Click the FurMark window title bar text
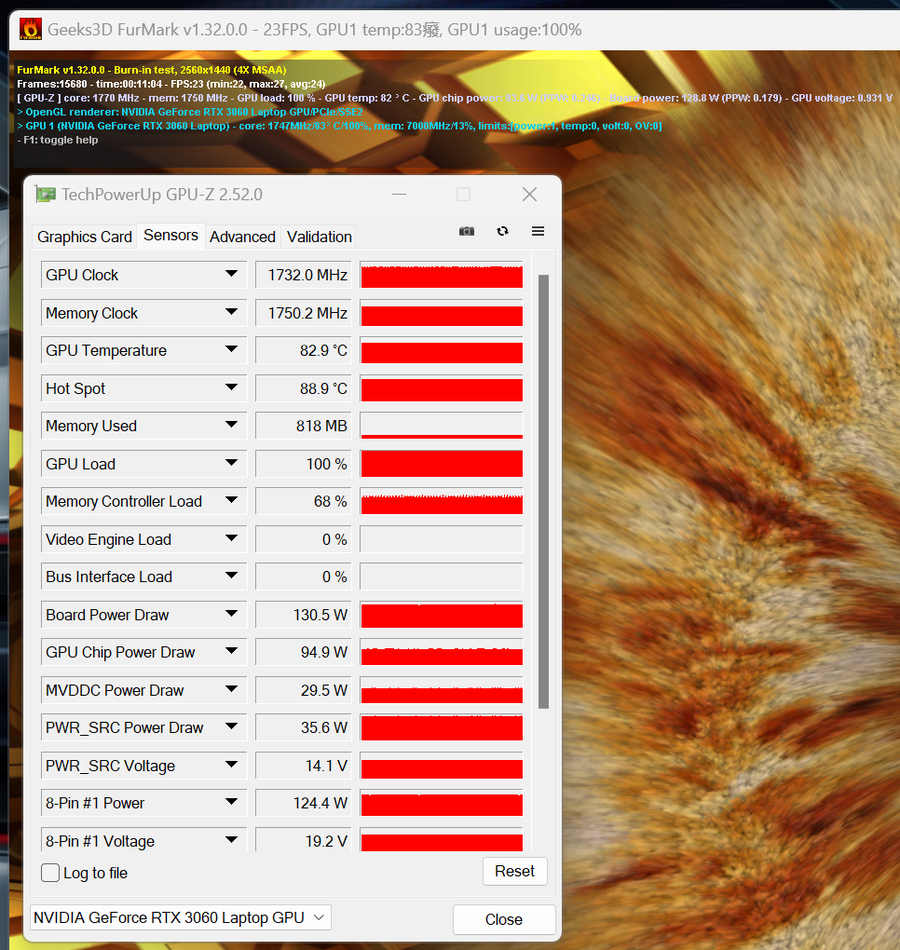The height and width of the screenshot is (950, 900). 314,30
